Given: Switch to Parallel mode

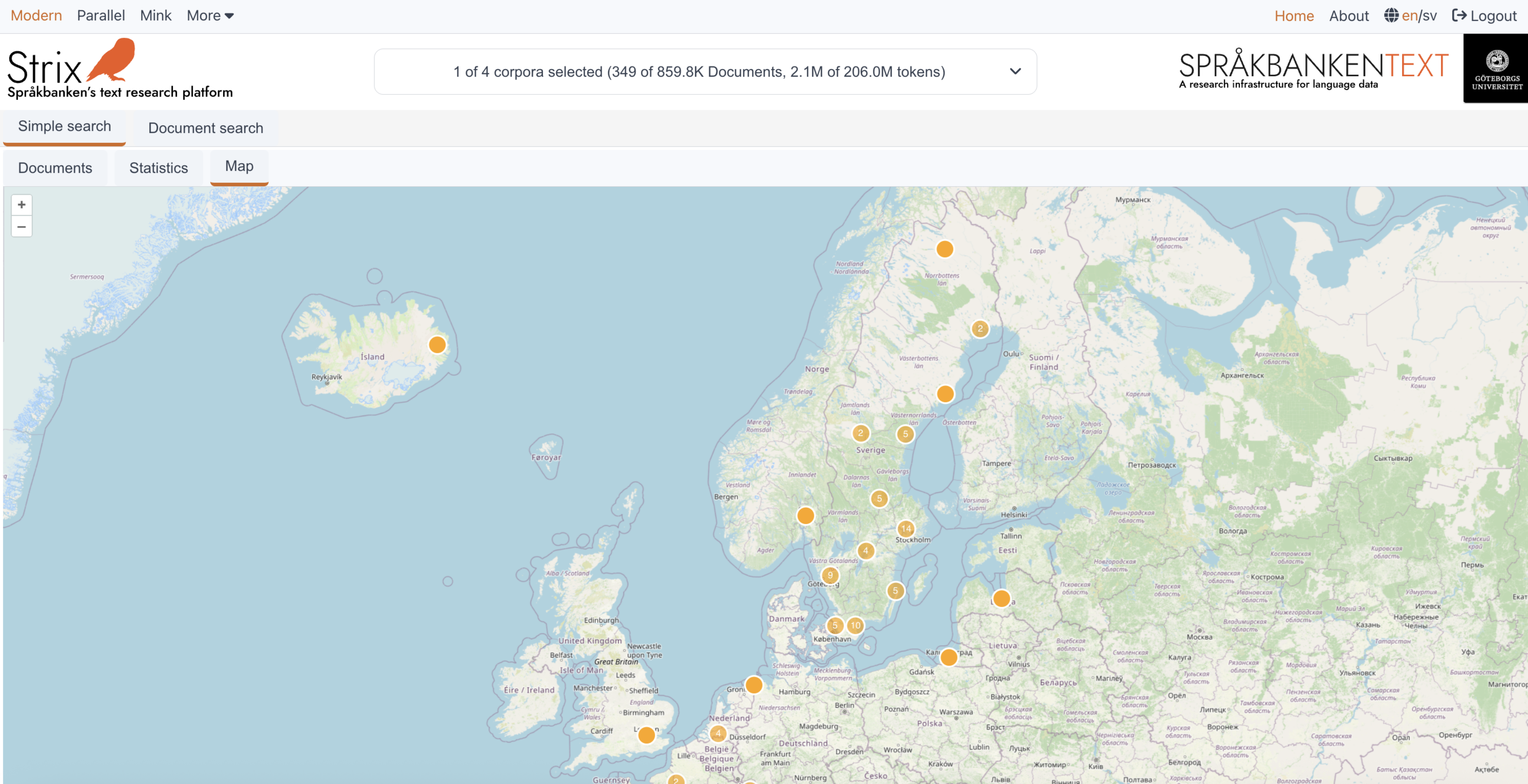Looking at the screenshot, I should tap(101, 15).
